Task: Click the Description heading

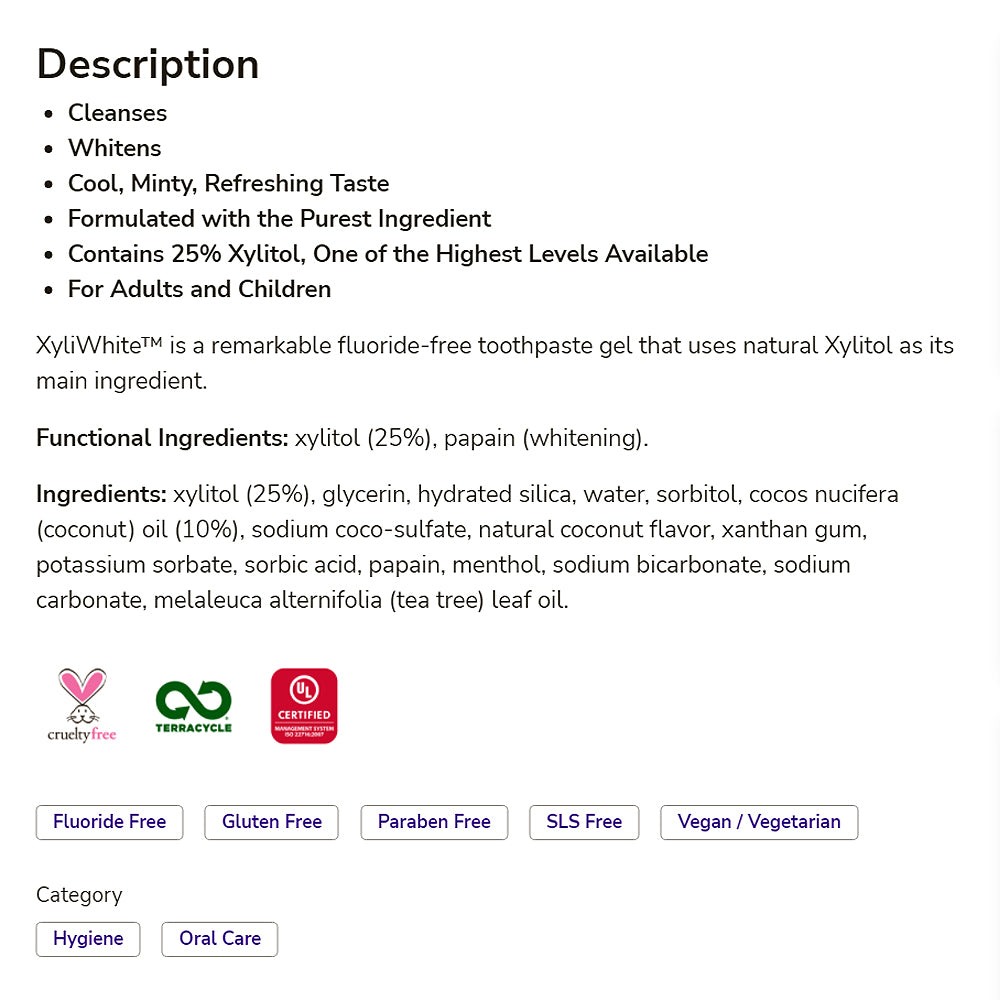Action: (x=148, y=64)
